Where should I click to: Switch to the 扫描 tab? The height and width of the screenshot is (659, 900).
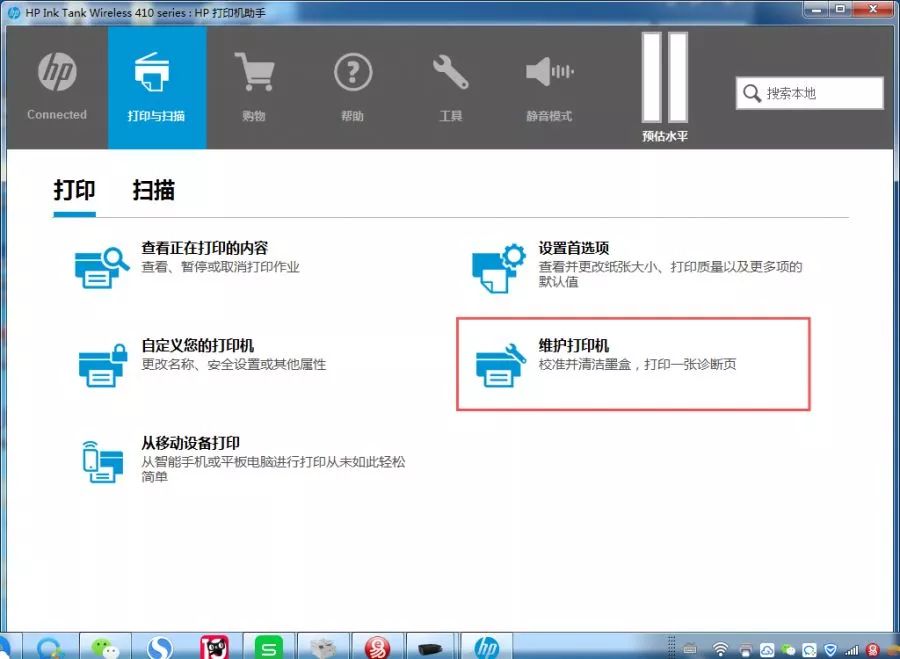[x=154, y=190]
